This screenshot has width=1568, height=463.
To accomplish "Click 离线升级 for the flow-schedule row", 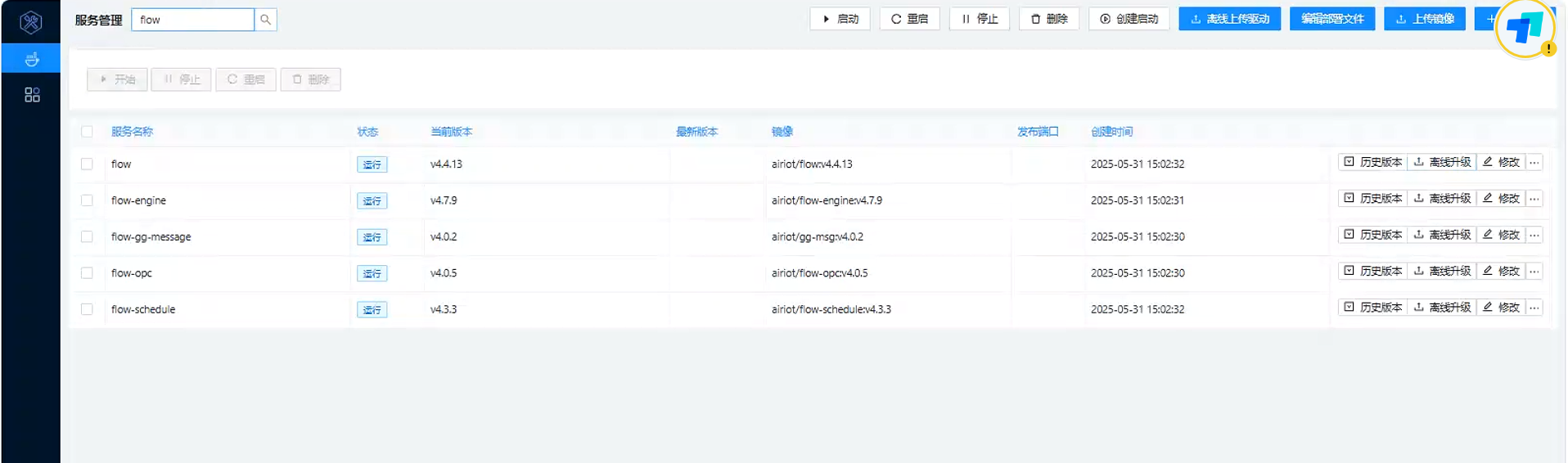I will (x=1442, y=308).
